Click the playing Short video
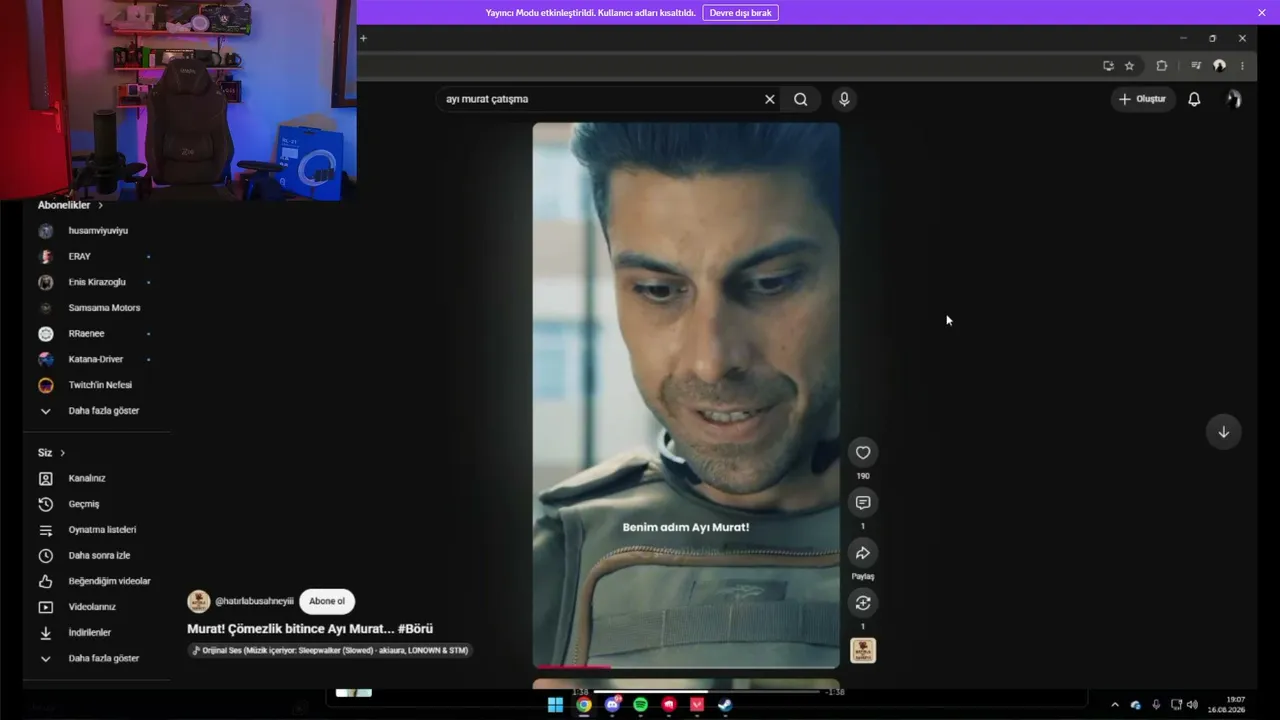The width and height of the screenshot is (1280, 720). click(686, 394)
